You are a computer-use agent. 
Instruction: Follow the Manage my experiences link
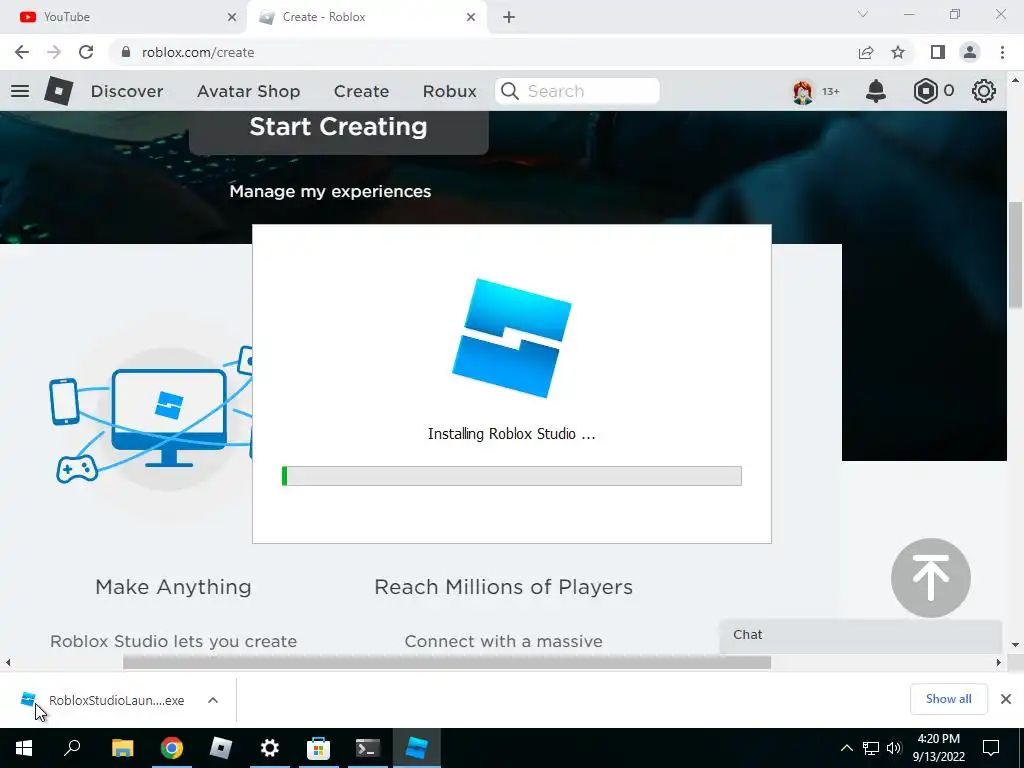330,191
